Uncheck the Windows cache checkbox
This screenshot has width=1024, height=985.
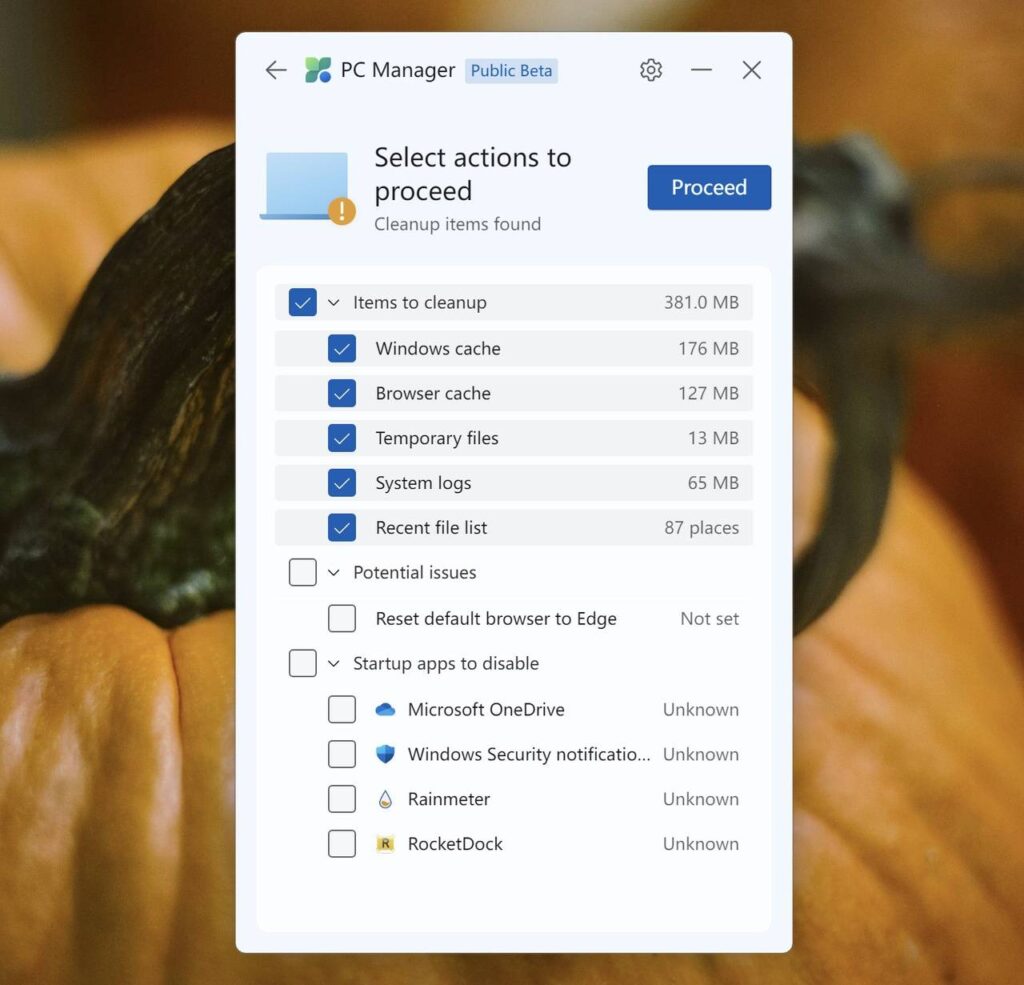click(x=342, y=348)
